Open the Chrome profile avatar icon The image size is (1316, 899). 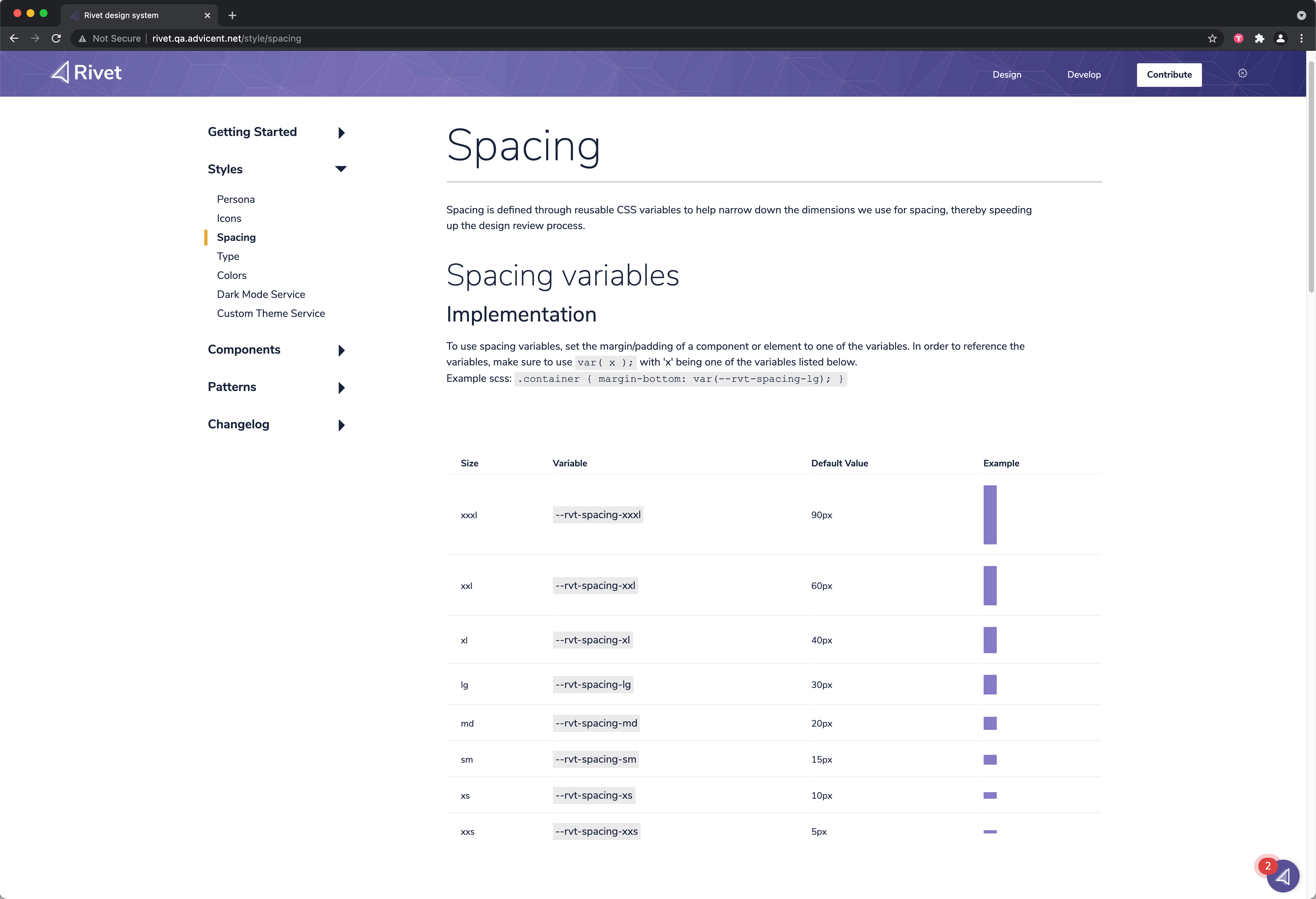1280,38
